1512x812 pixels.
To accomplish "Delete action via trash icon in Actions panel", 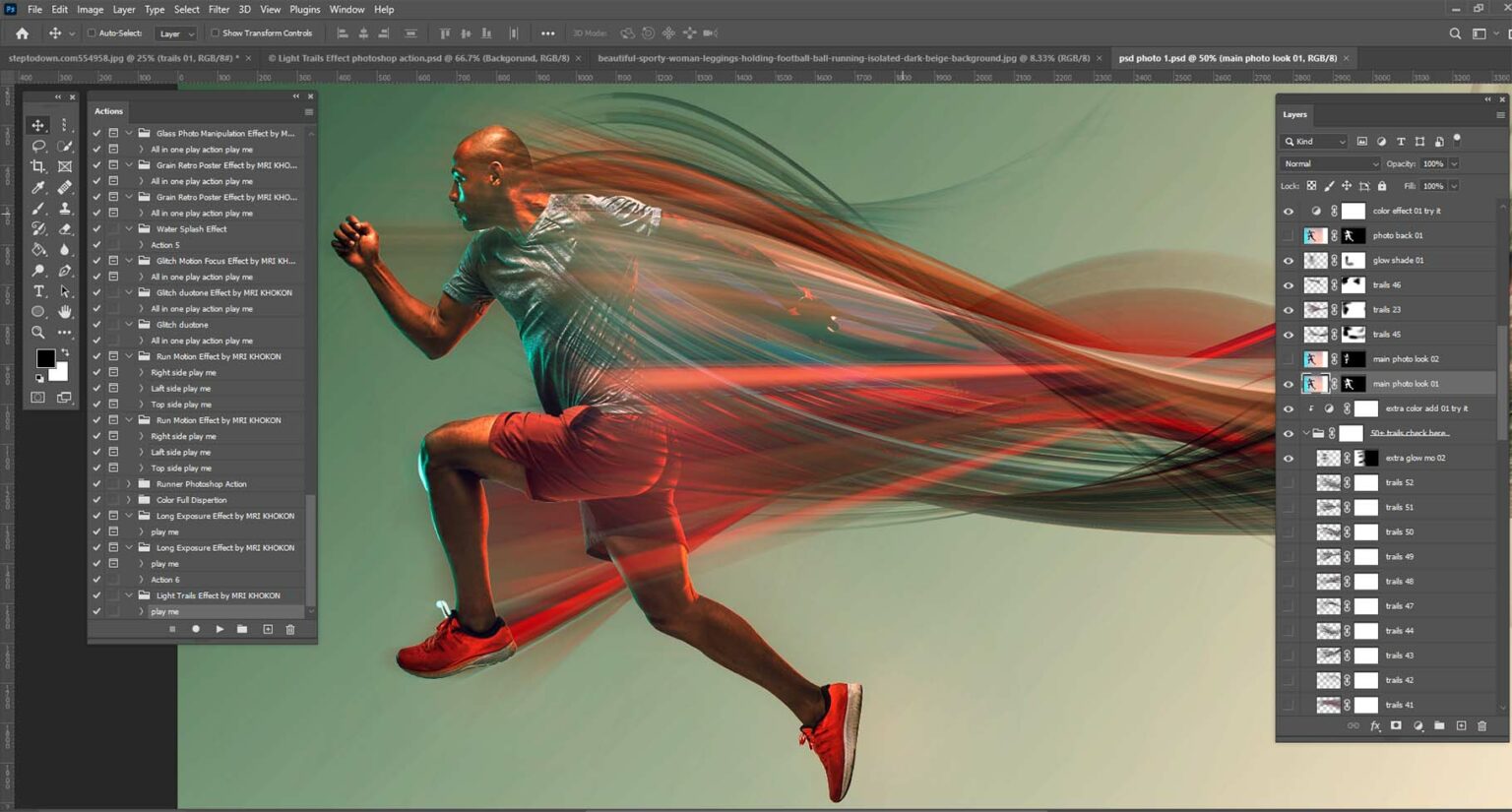I will click(290, 629).
